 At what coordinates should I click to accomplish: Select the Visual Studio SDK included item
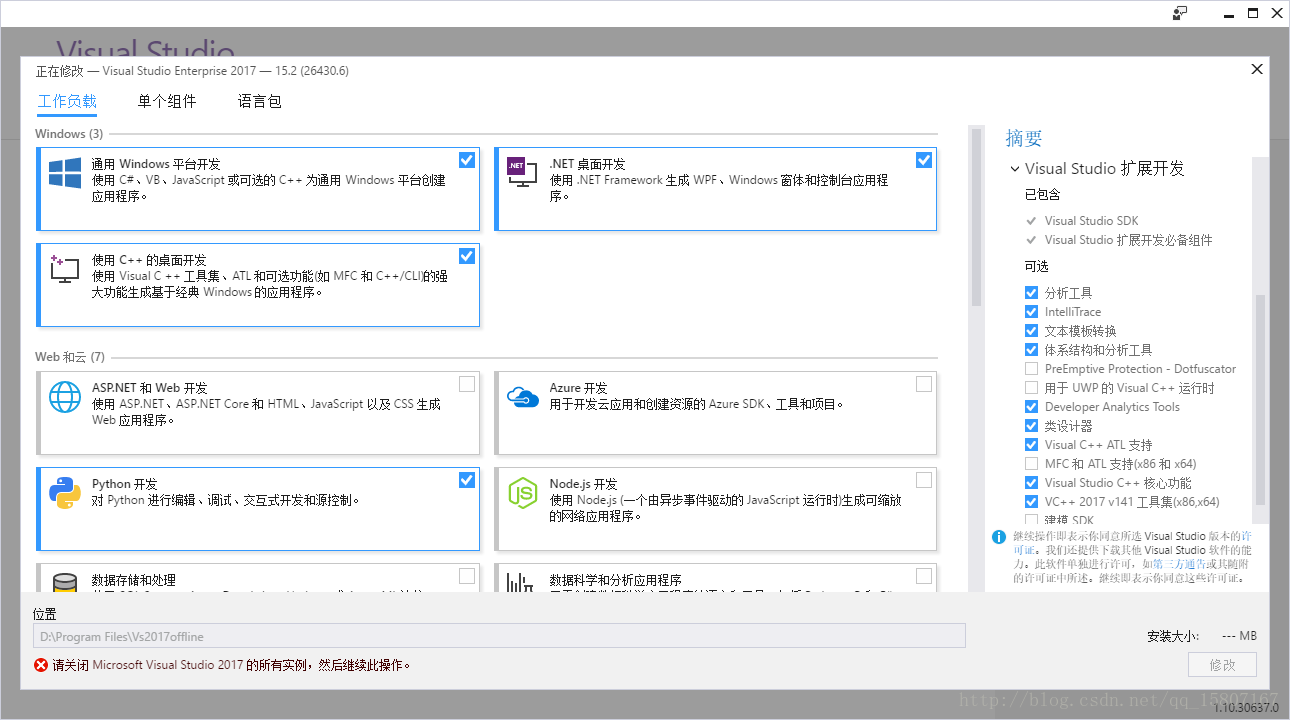1091,221
